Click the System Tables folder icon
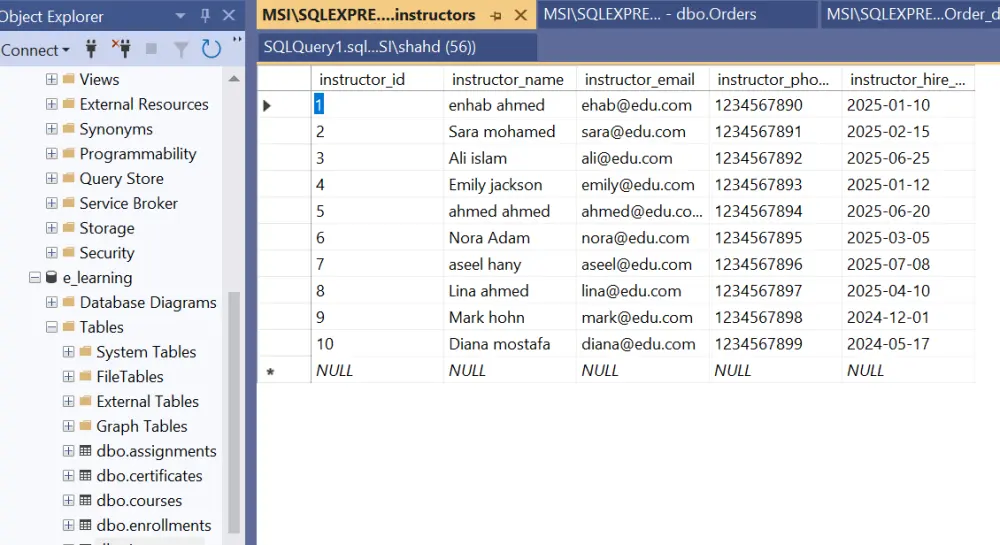Viewport: 1000px width, 545px height. click(85, 352)
